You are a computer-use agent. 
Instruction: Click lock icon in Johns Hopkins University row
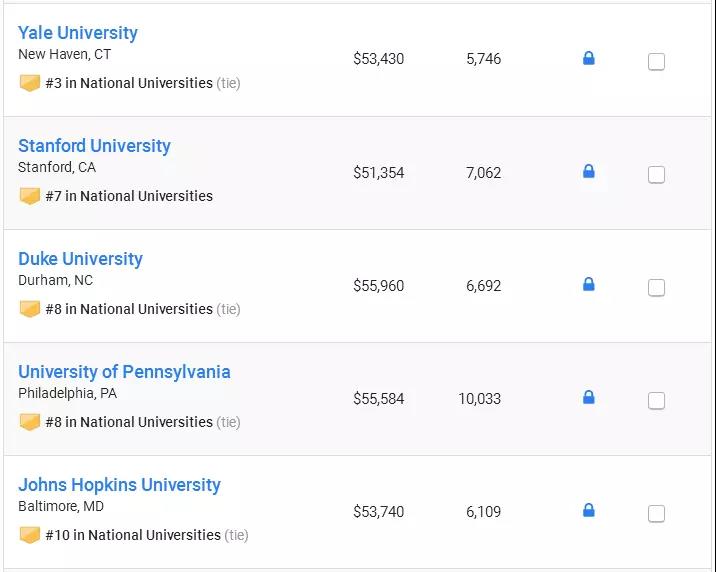click(x=588, y=510)
